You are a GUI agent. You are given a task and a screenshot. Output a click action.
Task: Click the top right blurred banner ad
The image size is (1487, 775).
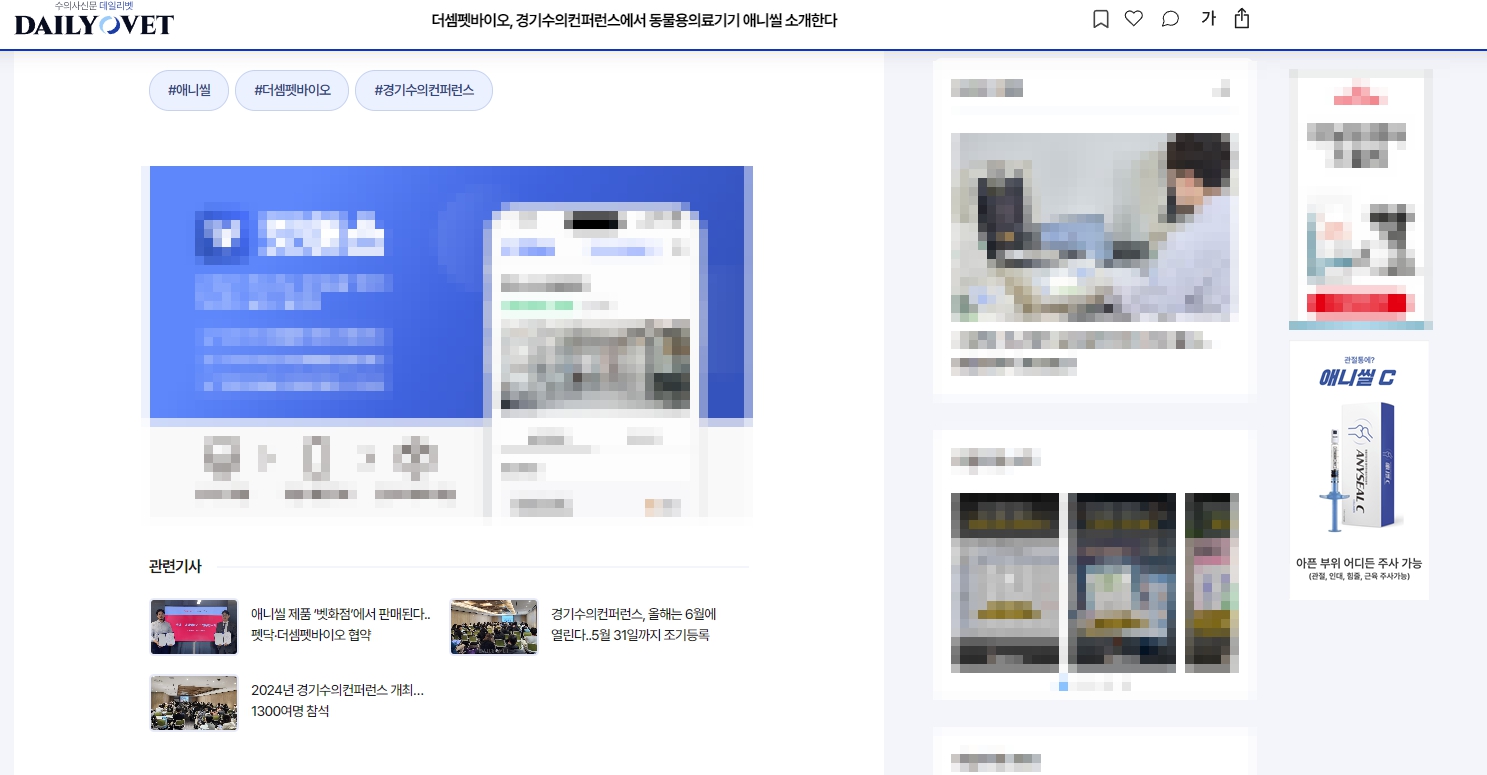[1361, 199]
